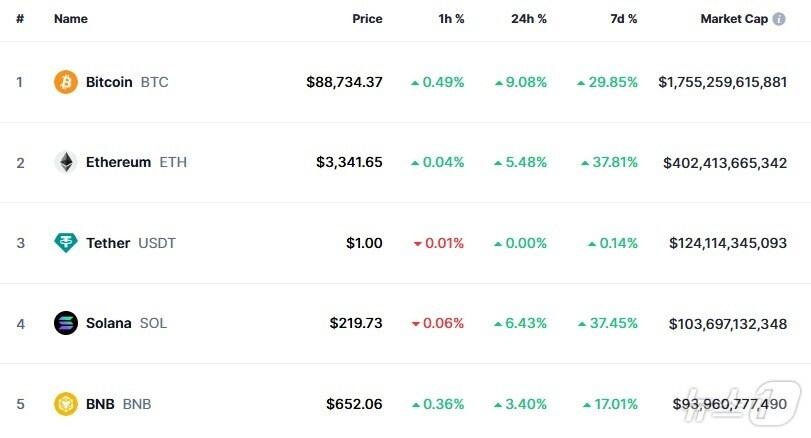Click the Ethereum diamond logo icon
This screenshot has width=811, height=438.
point(66,162)
